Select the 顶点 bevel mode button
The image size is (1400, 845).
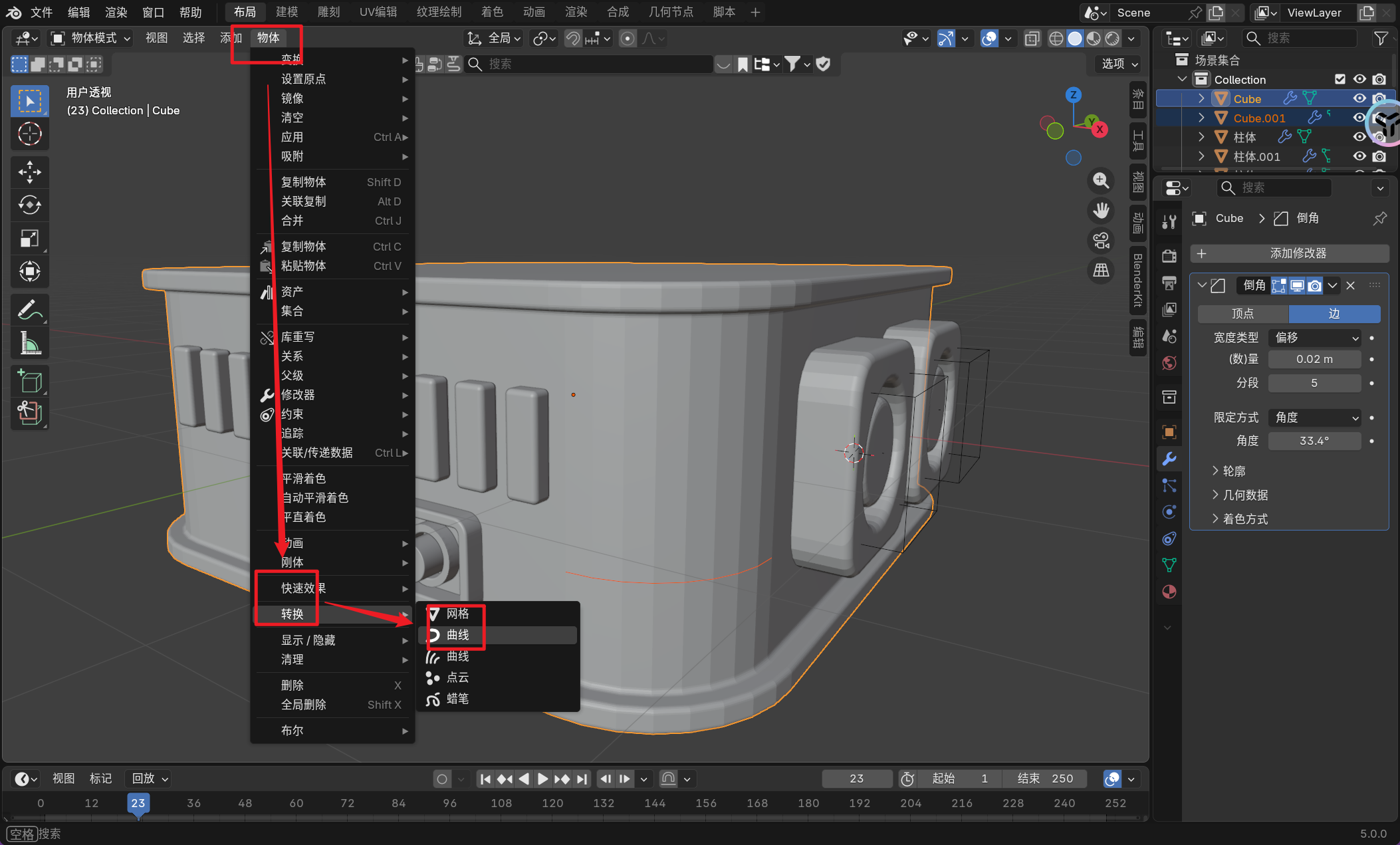tap(1242, 314)
